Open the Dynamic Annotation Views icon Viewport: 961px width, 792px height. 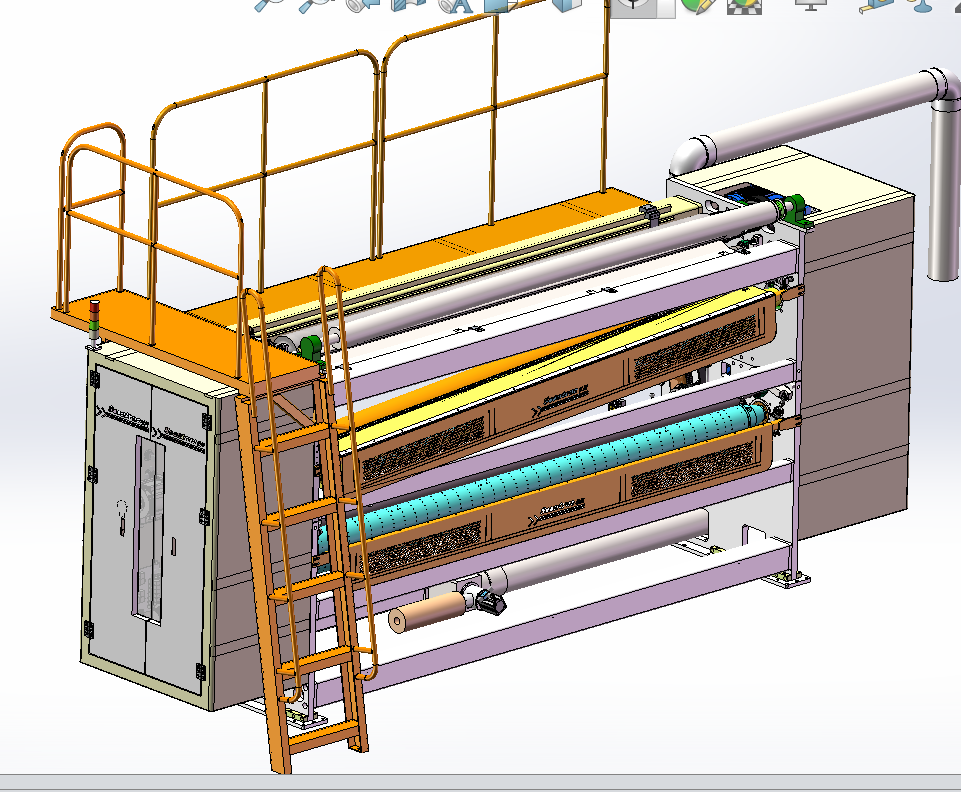pos(455,3)
